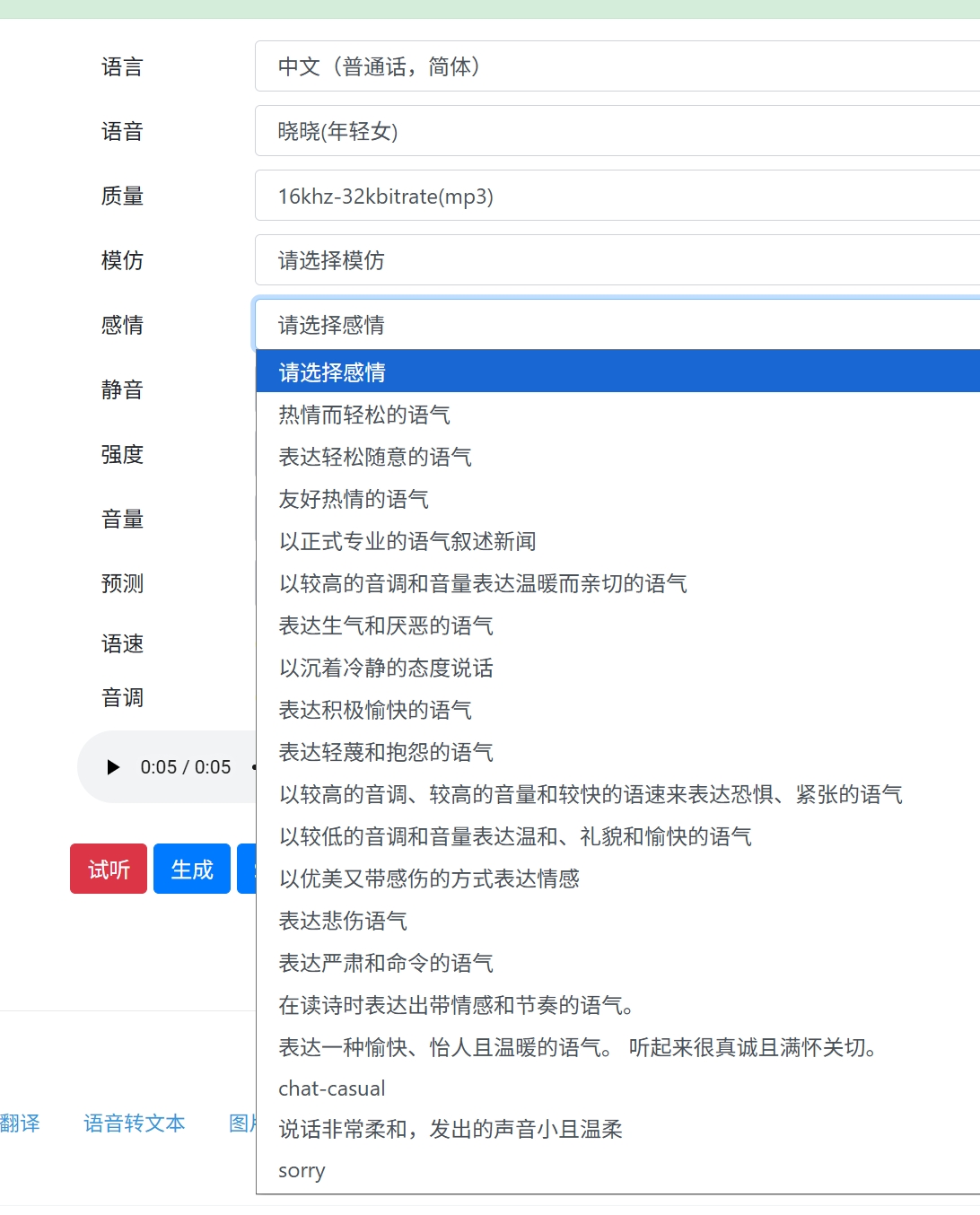Screen dimensions: 980x1215
Task: Open the 模仿 imitation dropdown
Action: pos(617,260)
